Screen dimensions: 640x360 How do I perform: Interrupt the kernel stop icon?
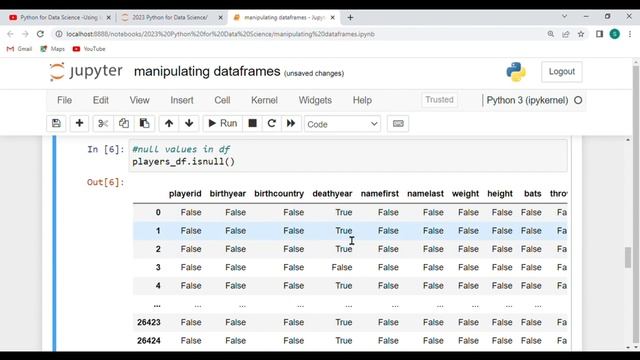[x=252, y=124]
